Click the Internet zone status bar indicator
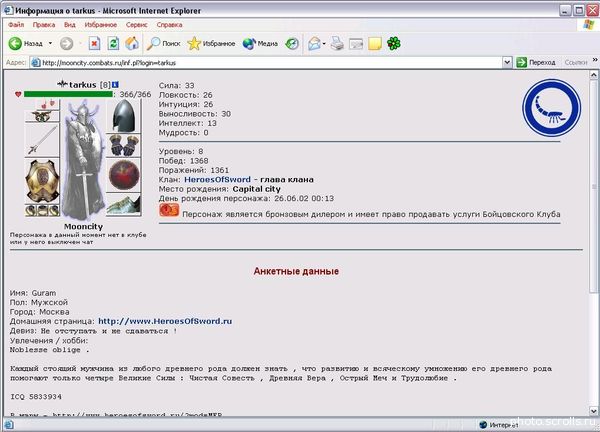The height and width of the screenshot is (432, 600). [x=497, y=425]
